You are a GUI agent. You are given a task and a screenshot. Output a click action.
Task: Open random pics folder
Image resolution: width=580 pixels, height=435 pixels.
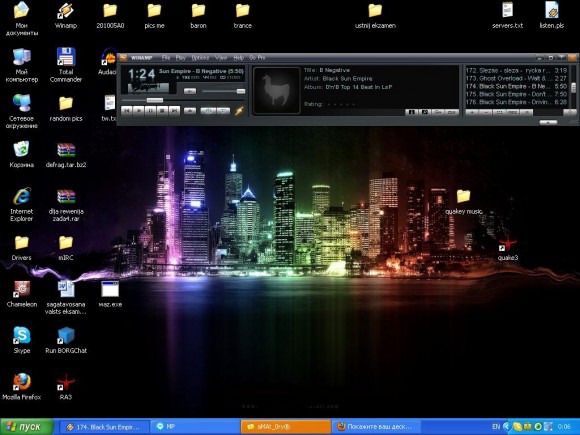click(x=66, y=109)
